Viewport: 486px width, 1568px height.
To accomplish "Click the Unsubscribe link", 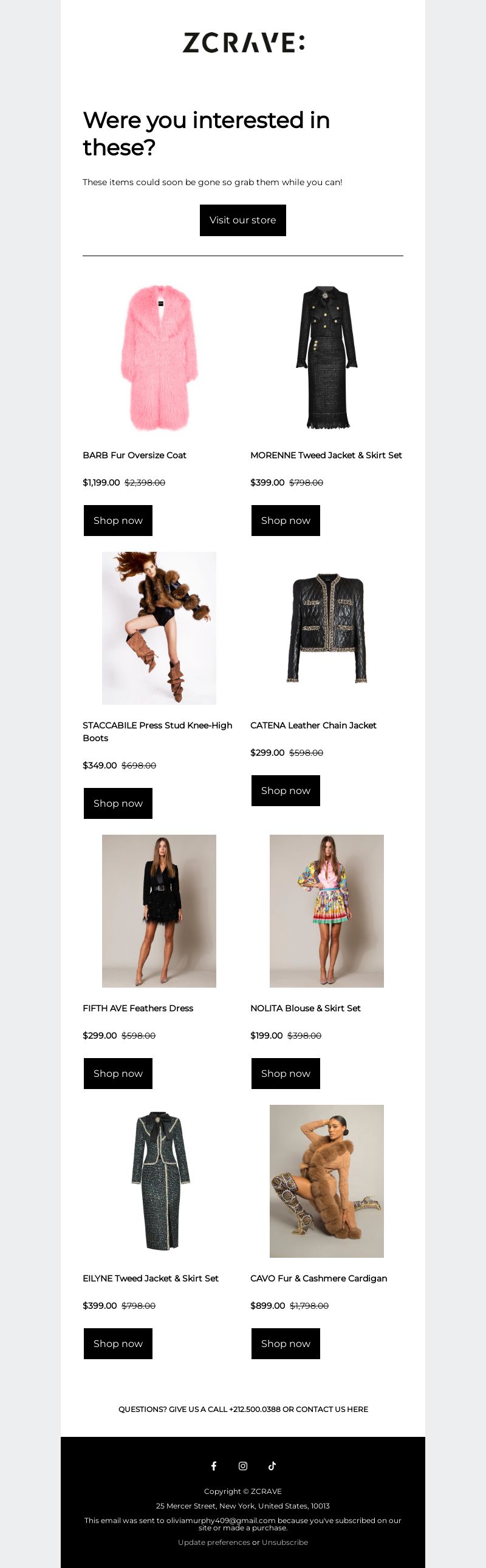I will (285, 1543).
